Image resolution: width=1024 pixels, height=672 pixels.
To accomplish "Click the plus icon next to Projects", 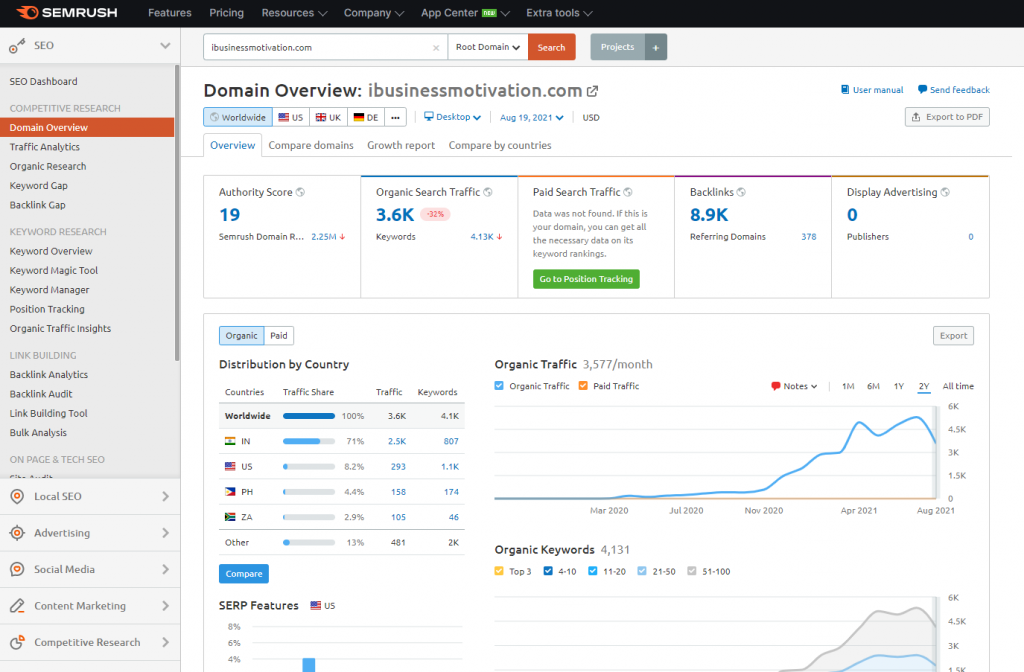I will 656,47.
